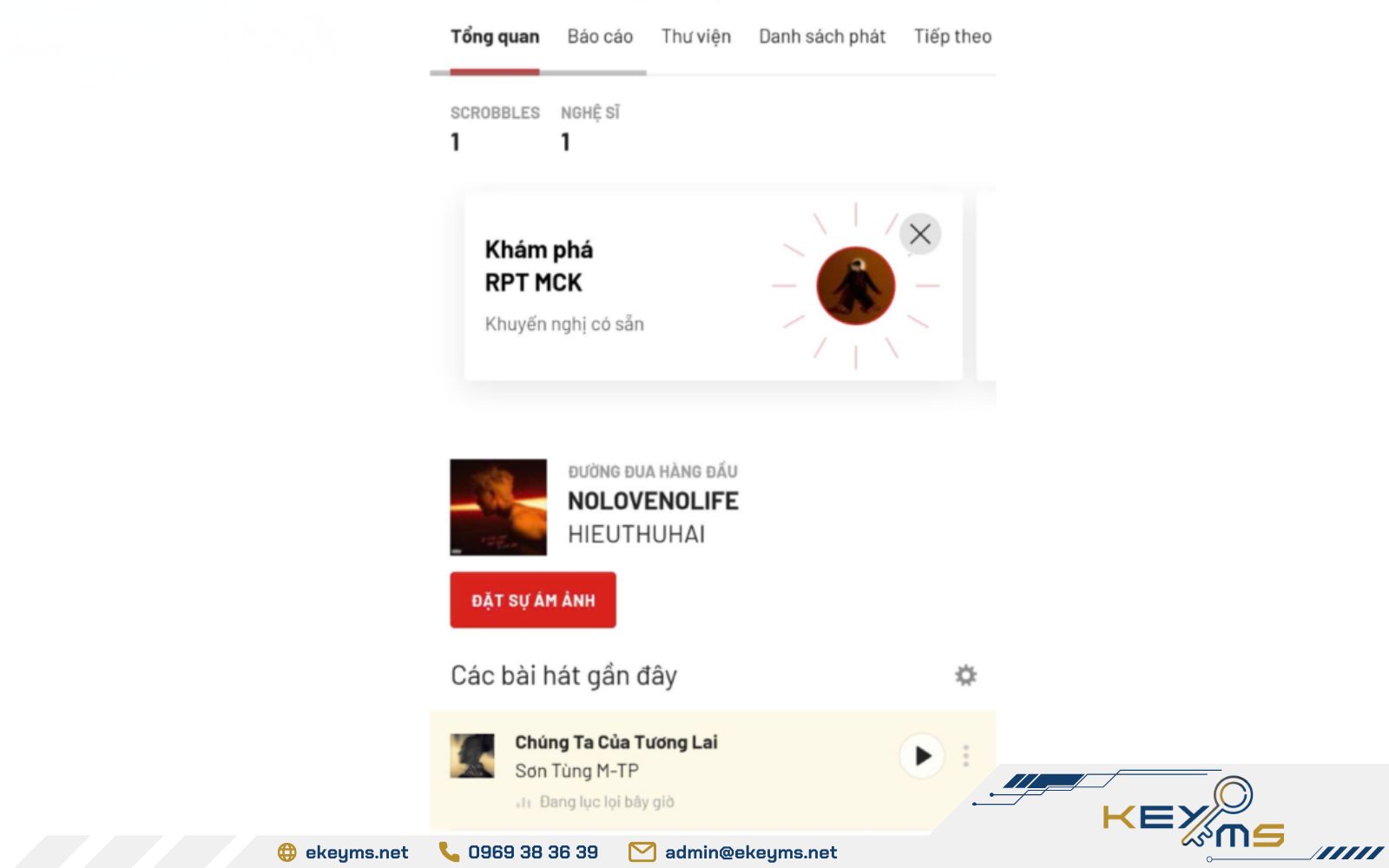Viewport: 1389px width, 868px height.
Task: Click the RPT MCK artist avatar
Action: point(855,286)
